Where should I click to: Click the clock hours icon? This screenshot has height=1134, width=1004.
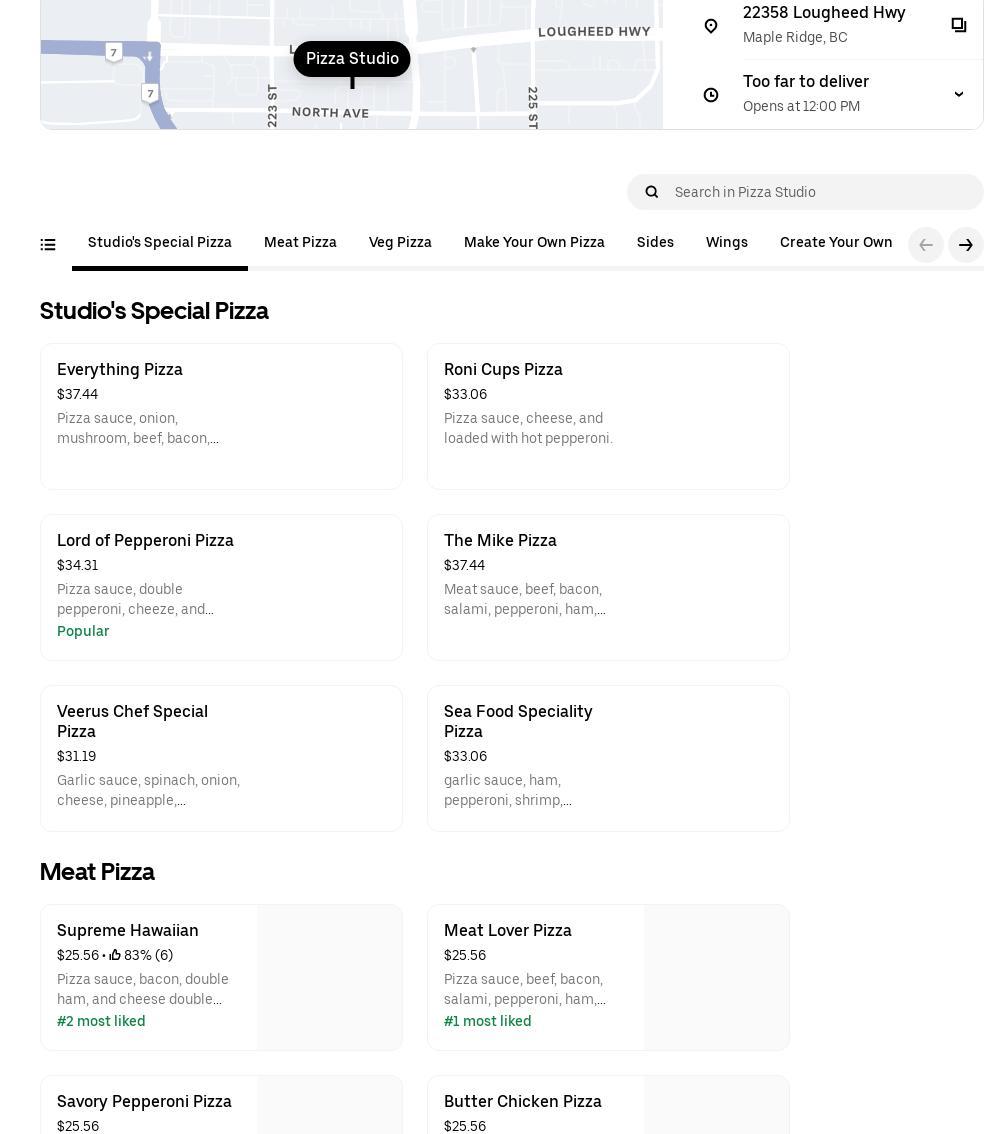click(x=711, y=95)
